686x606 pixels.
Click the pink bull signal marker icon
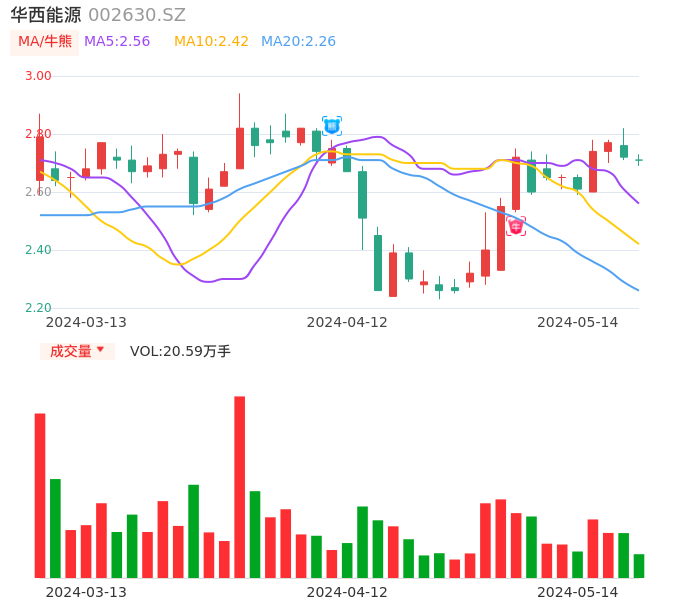pyautogui.click(x=516, y=227)
